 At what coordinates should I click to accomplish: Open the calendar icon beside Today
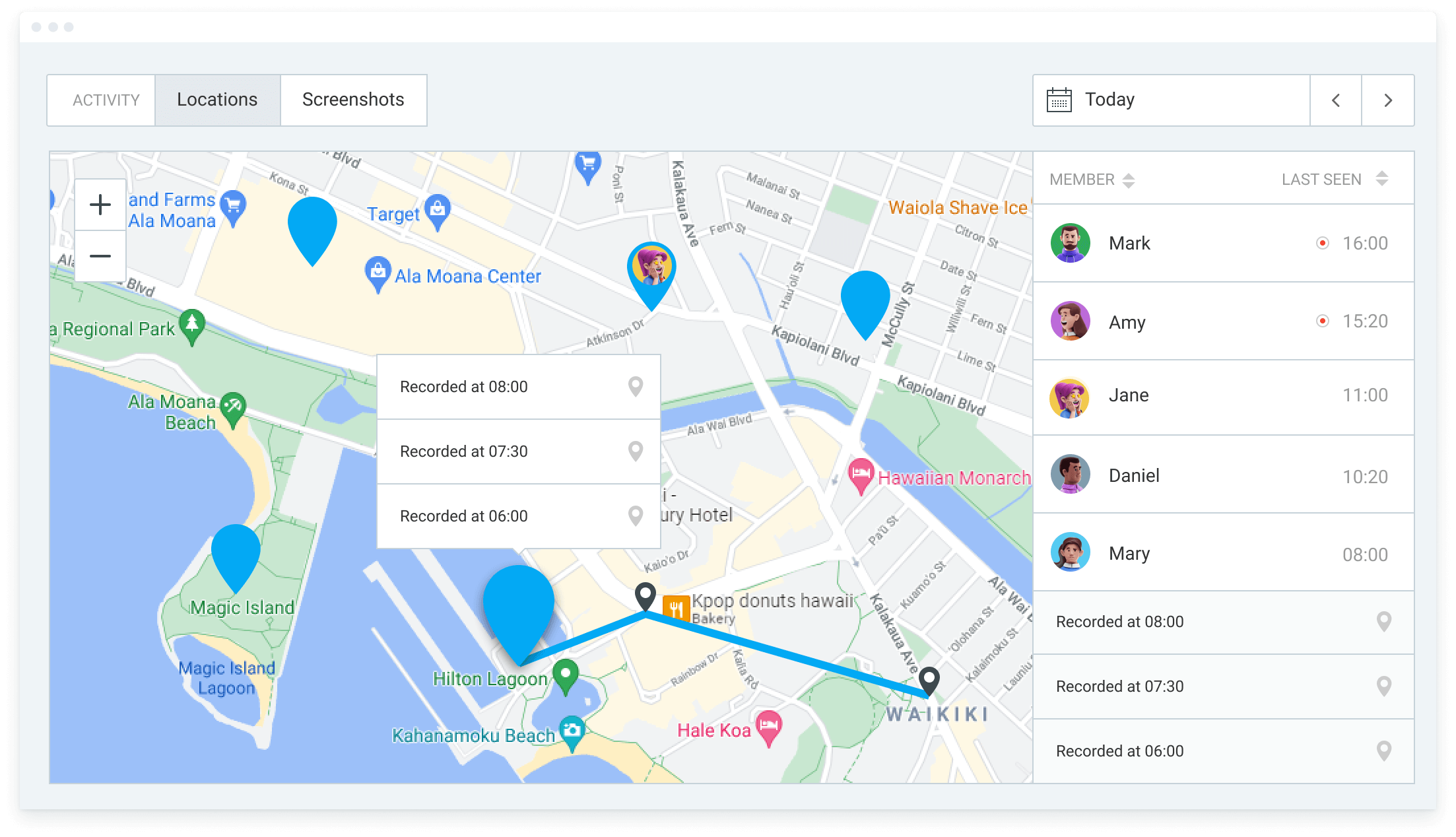tap(1061, 100)
